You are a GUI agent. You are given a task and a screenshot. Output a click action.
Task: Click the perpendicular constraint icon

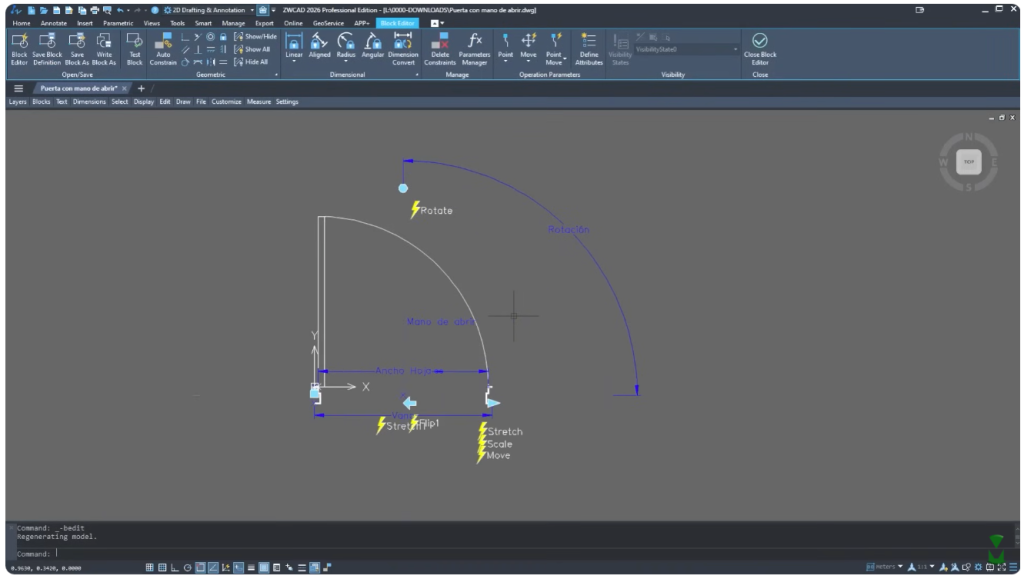tap(198, 50)
